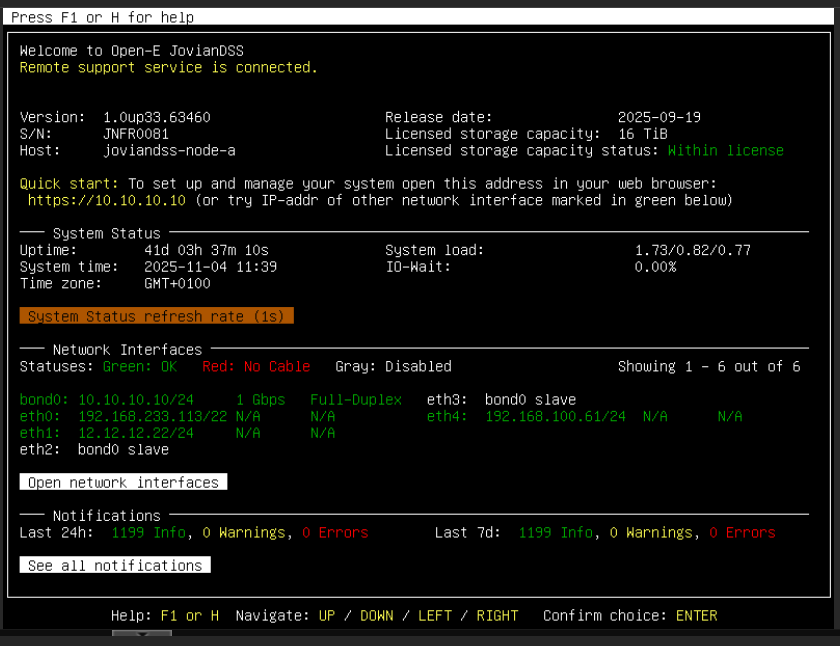
Task: Open network interfaces button
Action: click(x=123, y=482)
